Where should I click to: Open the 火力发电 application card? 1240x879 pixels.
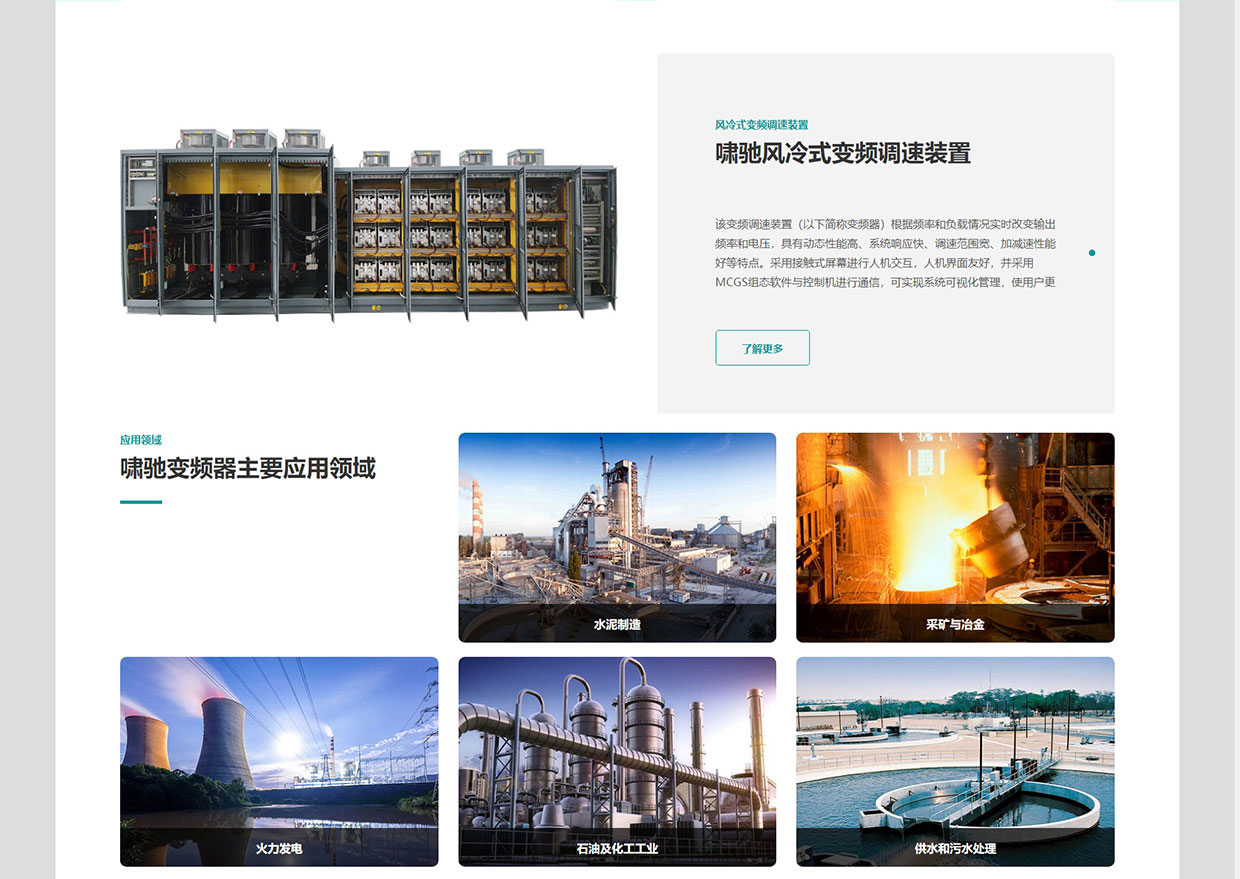point(278,745)
